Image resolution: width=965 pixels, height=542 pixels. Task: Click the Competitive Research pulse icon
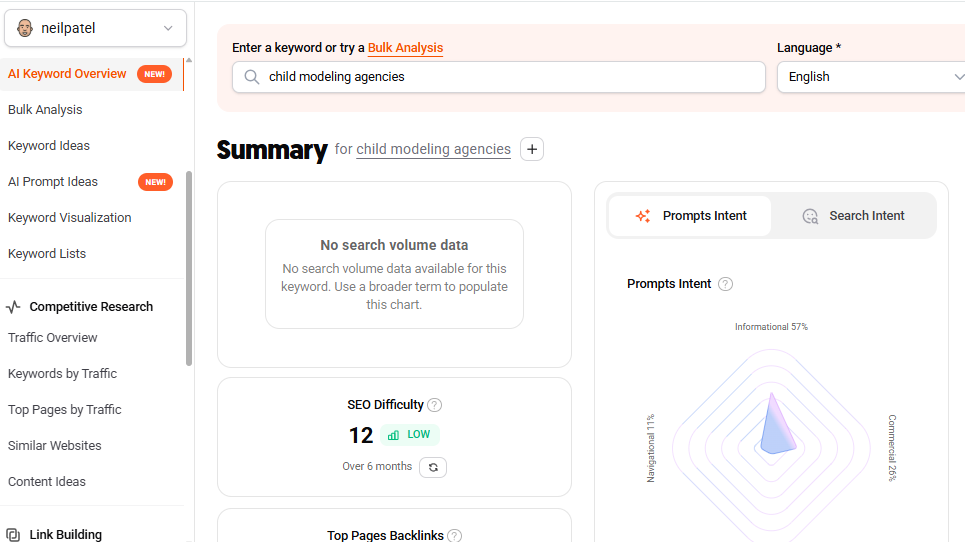pyautogui.click(x=13, y=306)
